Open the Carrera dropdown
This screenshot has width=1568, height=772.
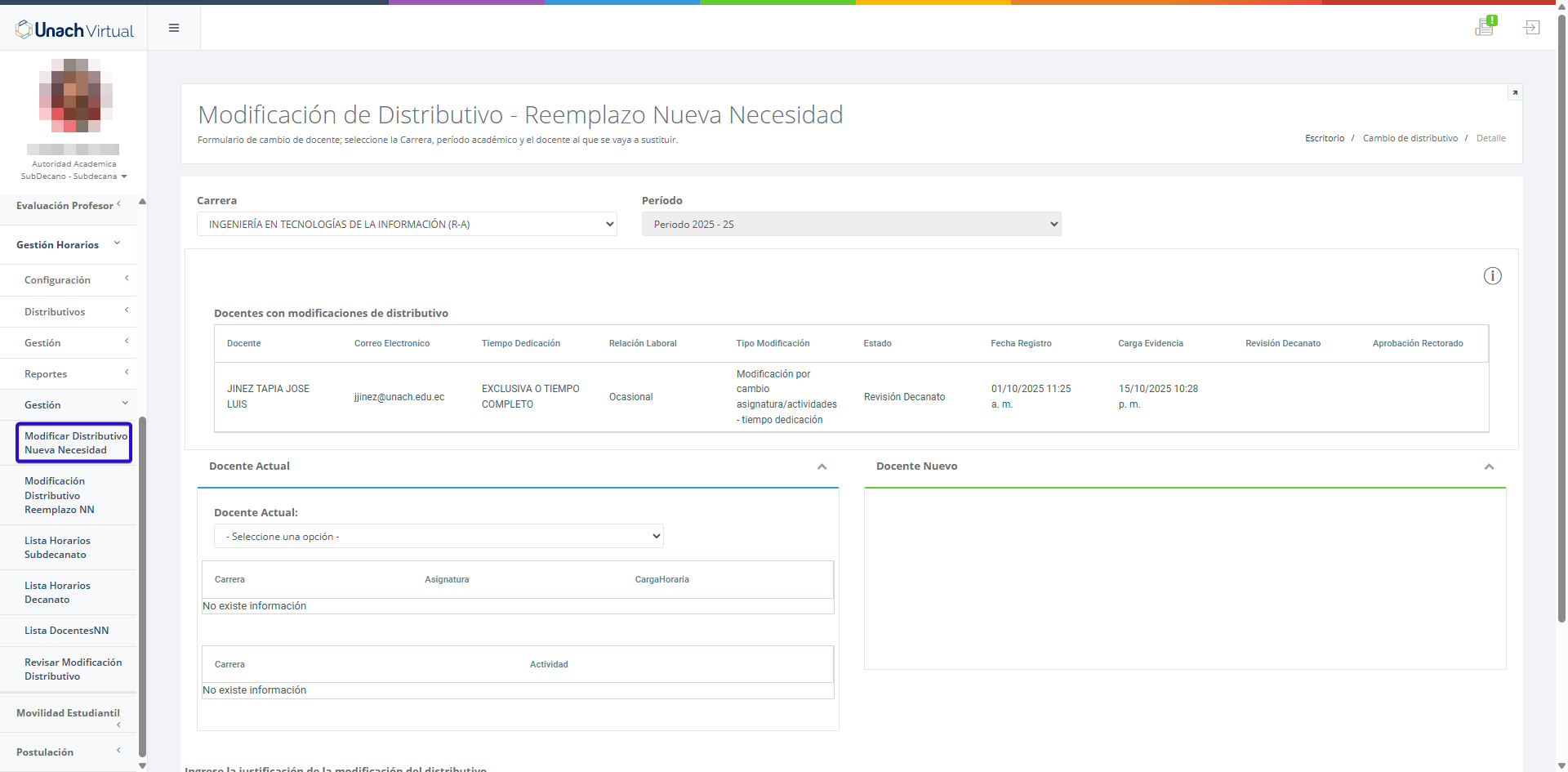pyautogui.click(x=407, y=225)
